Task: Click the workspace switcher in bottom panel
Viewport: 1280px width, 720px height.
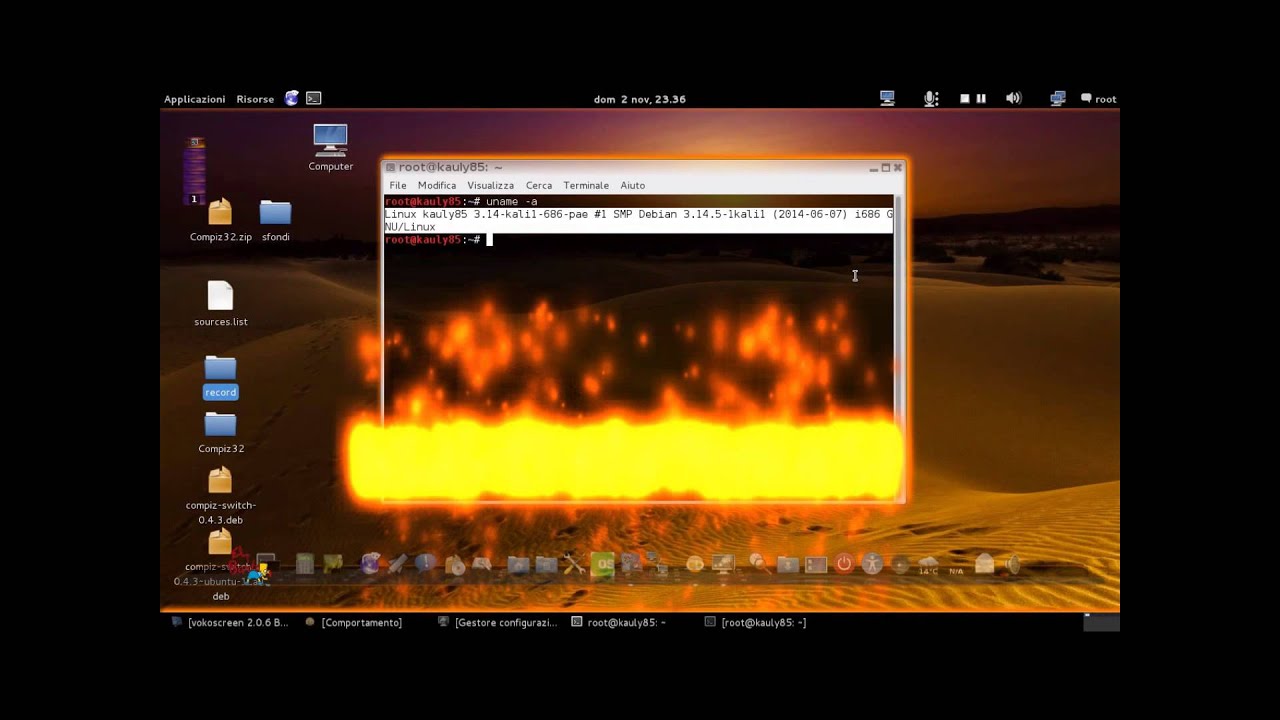Action: 1102,622
